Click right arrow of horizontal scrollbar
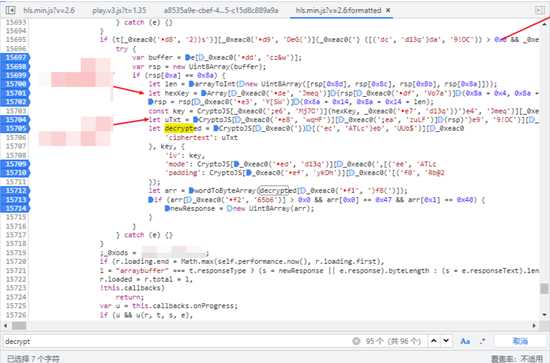Image resolution: width=550 pixels, height=363 pixels. (534, 325)
